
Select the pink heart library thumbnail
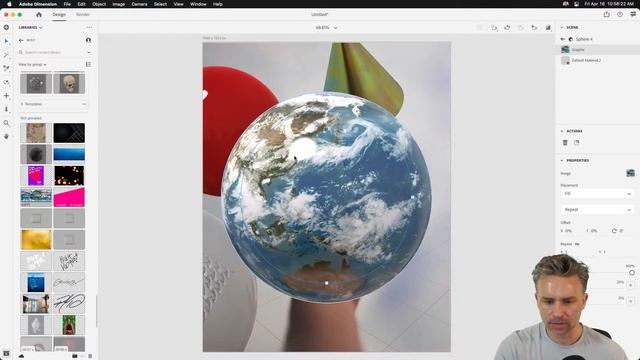coord(36,176)
